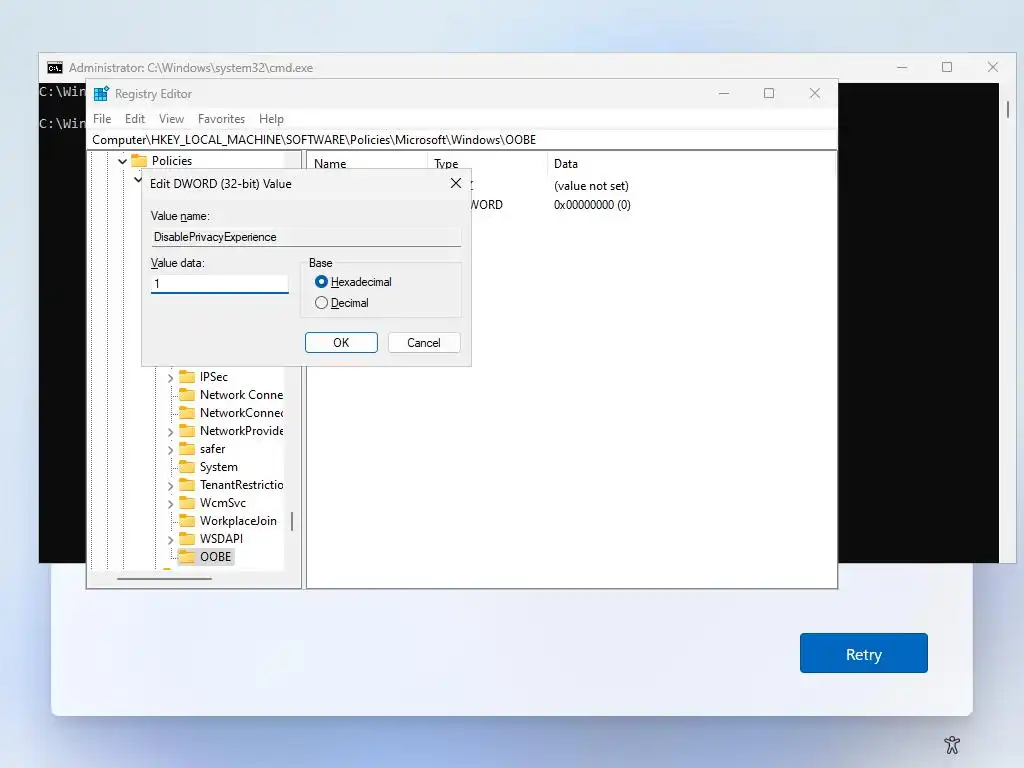Screen dimensions: 1024x768
Task: Expand the WSDAPI tree node
Action: point(170,539)
